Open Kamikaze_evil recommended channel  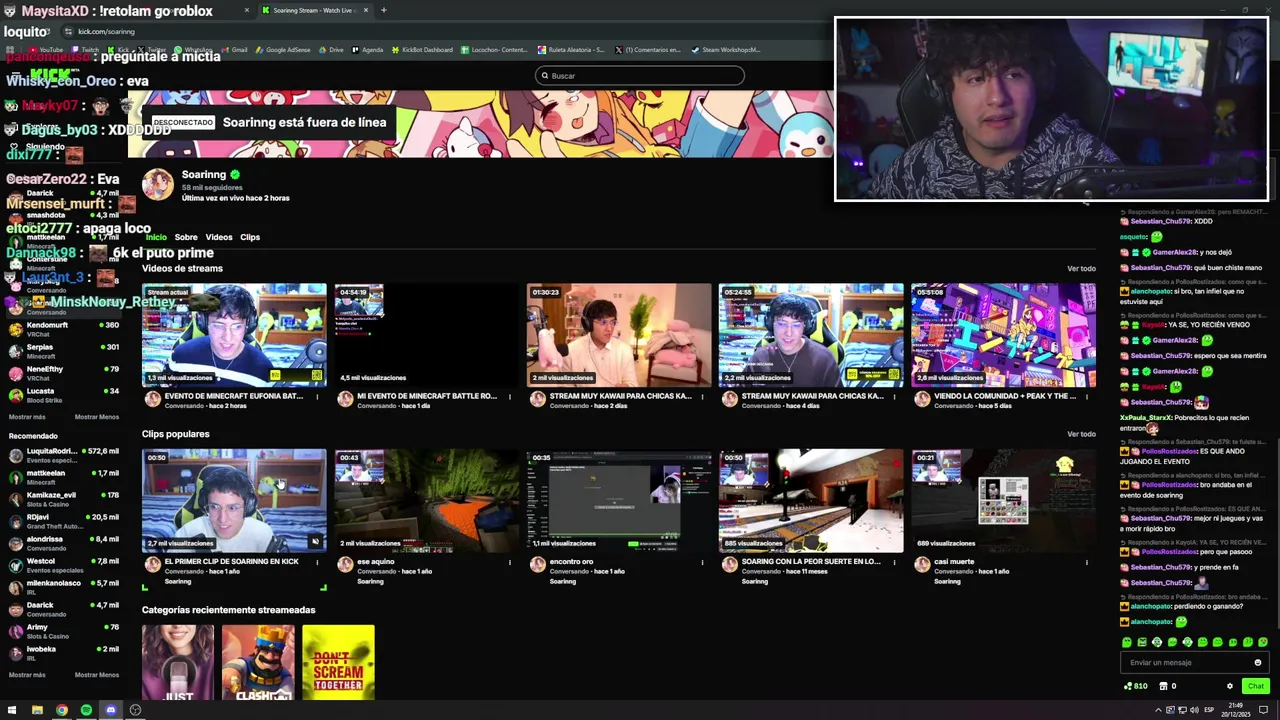tap(64, 499)
